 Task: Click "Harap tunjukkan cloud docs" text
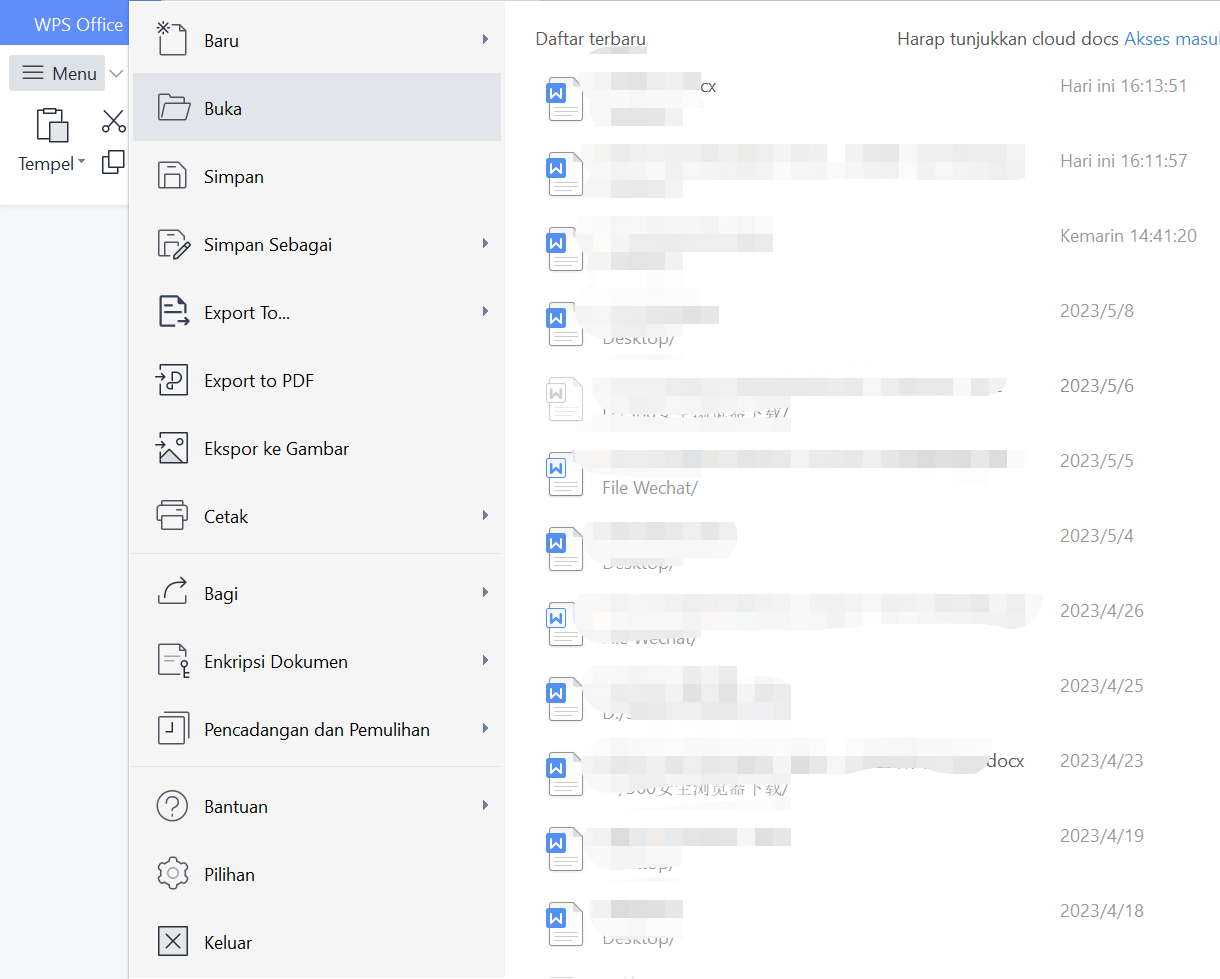[1008, 39]
